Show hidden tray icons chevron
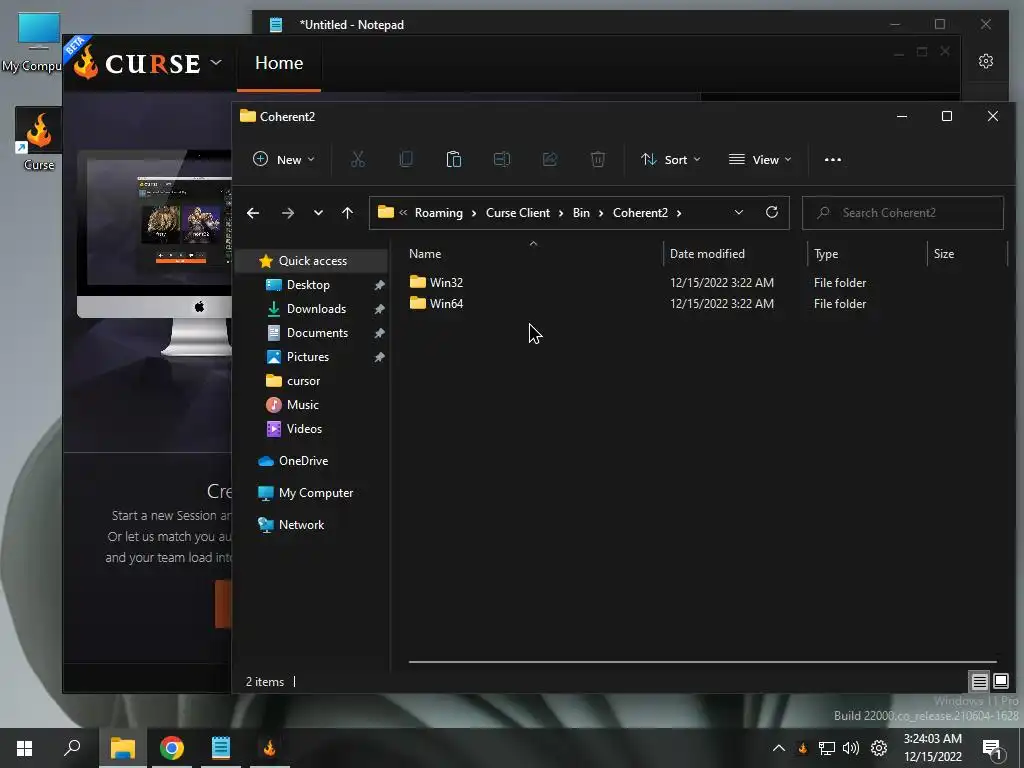 [779, 748]
